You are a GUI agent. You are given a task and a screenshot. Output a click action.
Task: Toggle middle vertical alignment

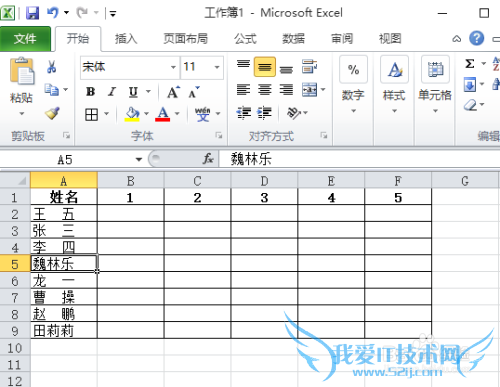pyautogui.click(x=265, y=67)
